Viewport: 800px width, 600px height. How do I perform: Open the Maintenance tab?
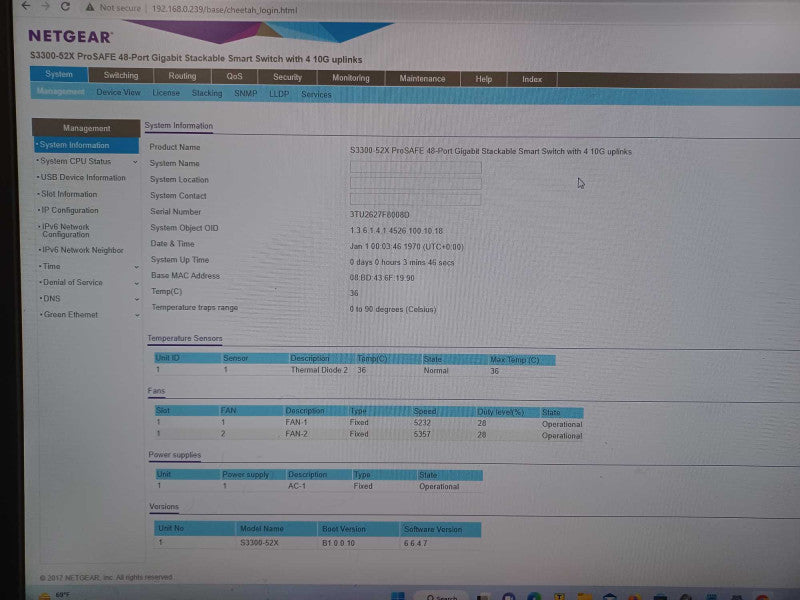pyautogui.click(x=422, y=79)
